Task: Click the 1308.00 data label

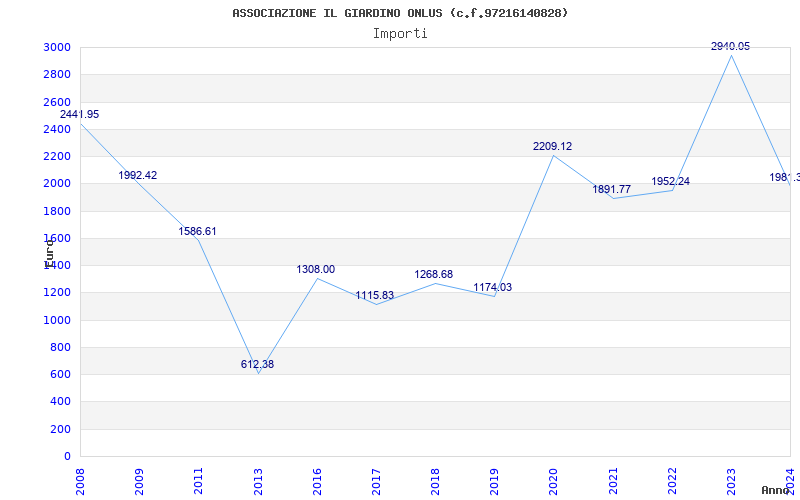Action: [316, 269]
